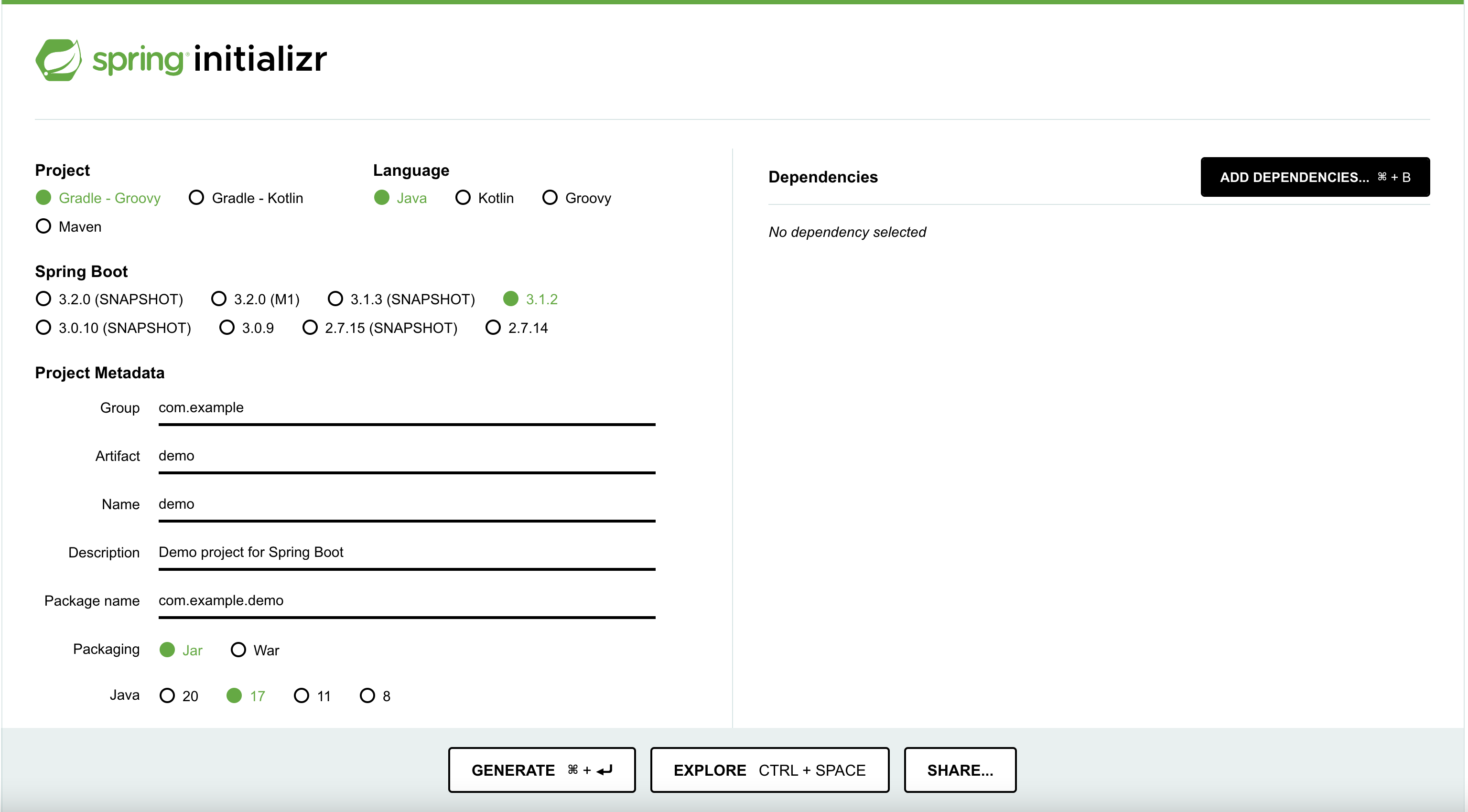Click the Package name field
The image size is (1468, 812).
(406, 601)
